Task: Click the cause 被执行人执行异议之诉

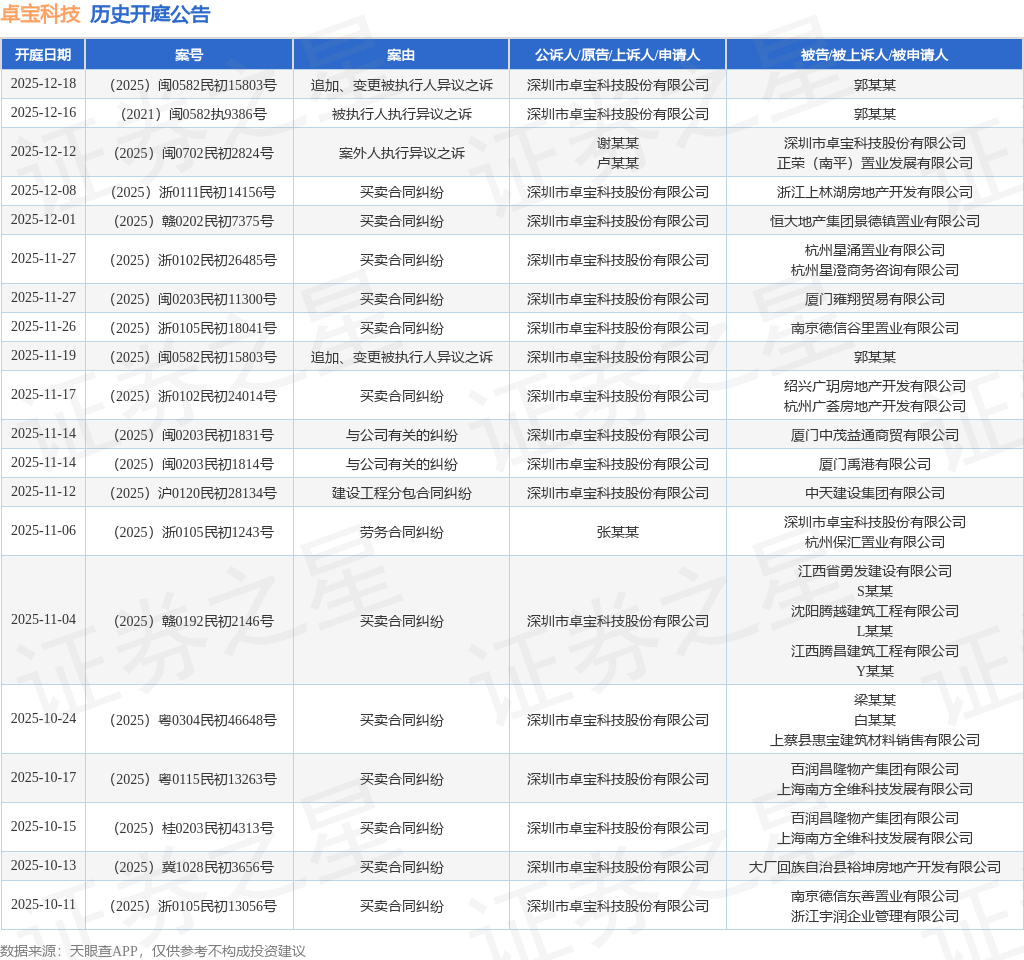Action: [x=401, y=114]
